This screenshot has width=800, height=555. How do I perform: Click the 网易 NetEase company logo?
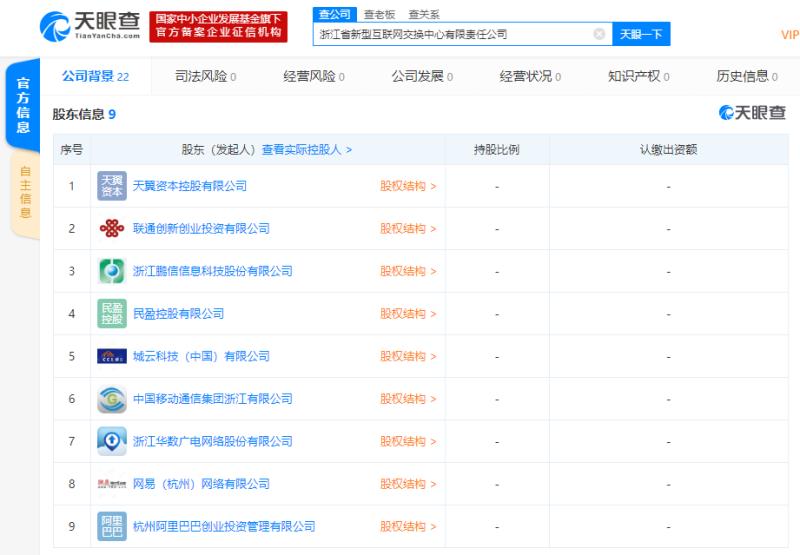(112, 484)
